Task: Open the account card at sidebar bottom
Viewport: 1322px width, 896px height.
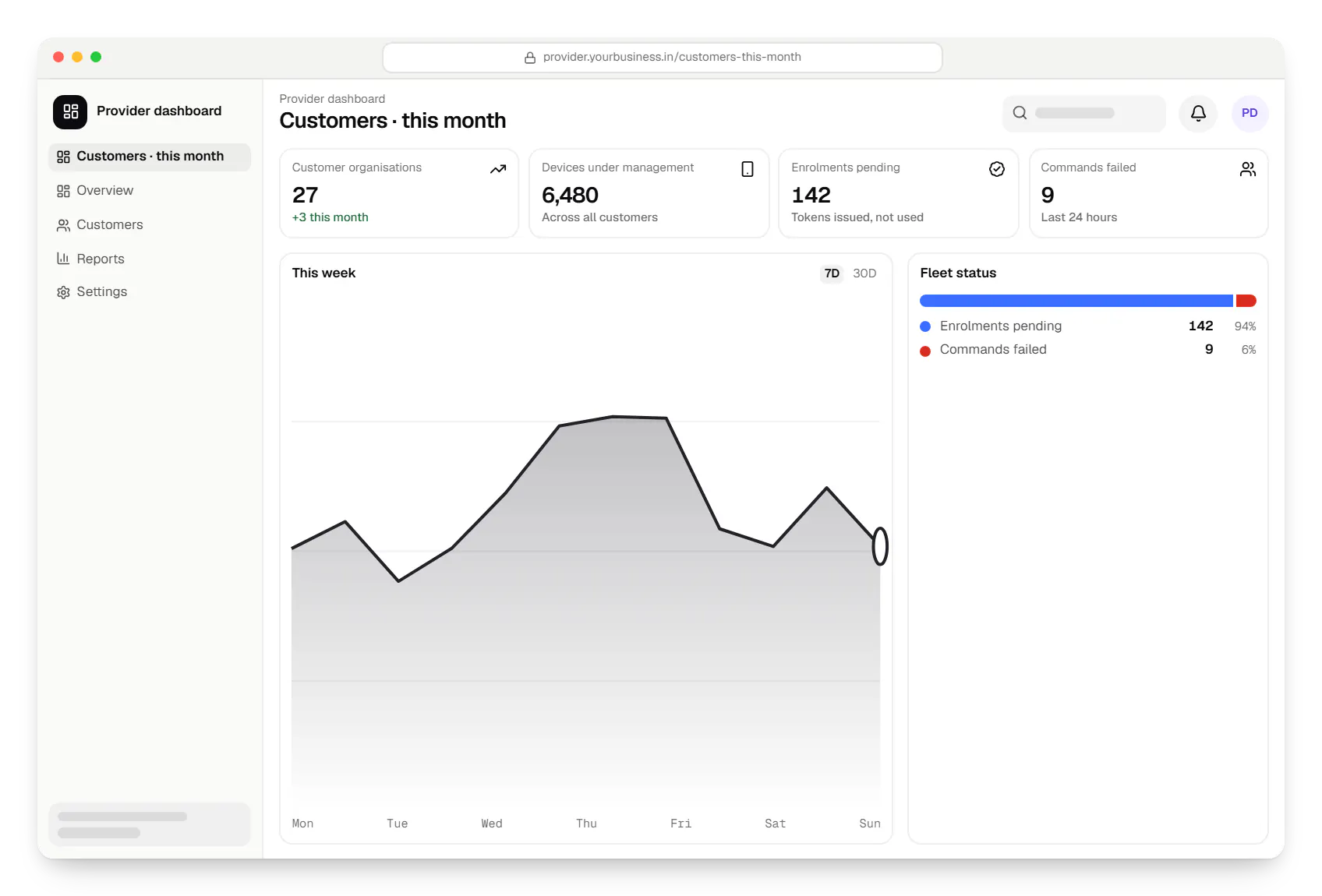Action: (x=150, y=824)
